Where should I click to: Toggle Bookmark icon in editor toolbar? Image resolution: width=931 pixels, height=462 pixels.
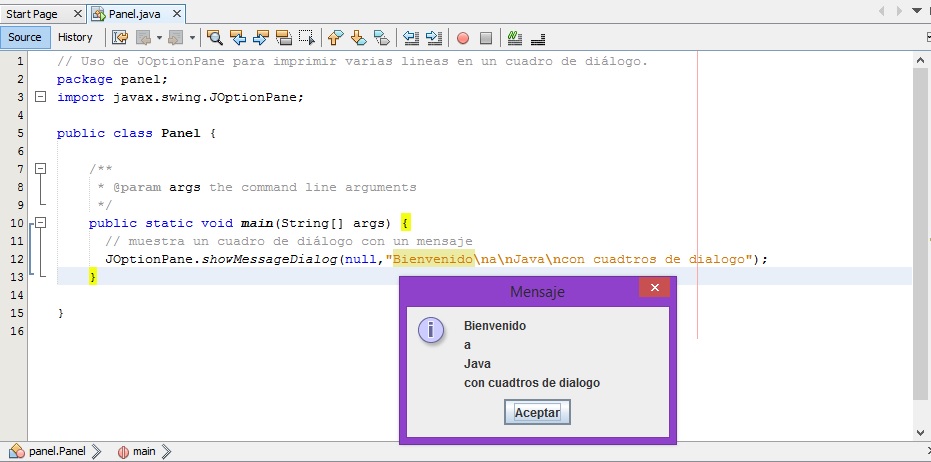[381, 38]
